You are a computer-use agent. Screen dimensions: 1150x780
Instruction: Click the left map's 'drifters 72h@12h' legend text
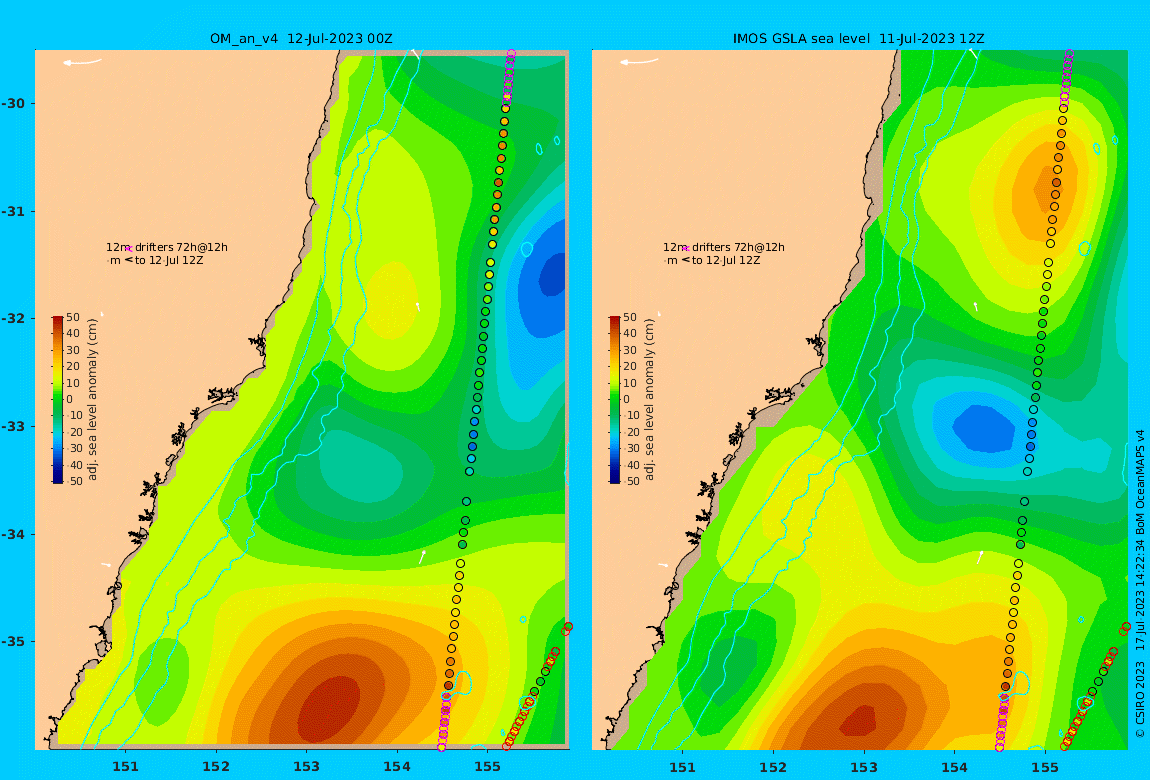coord(181,247)
